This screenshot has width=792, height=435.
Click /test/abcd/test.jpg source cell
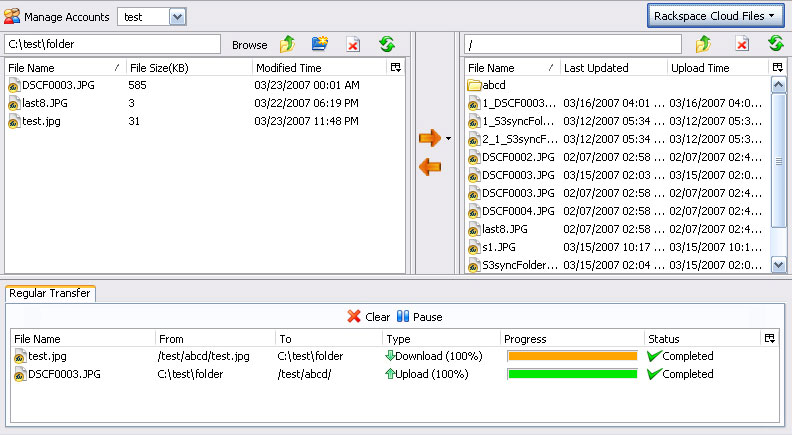pos(204,356)
